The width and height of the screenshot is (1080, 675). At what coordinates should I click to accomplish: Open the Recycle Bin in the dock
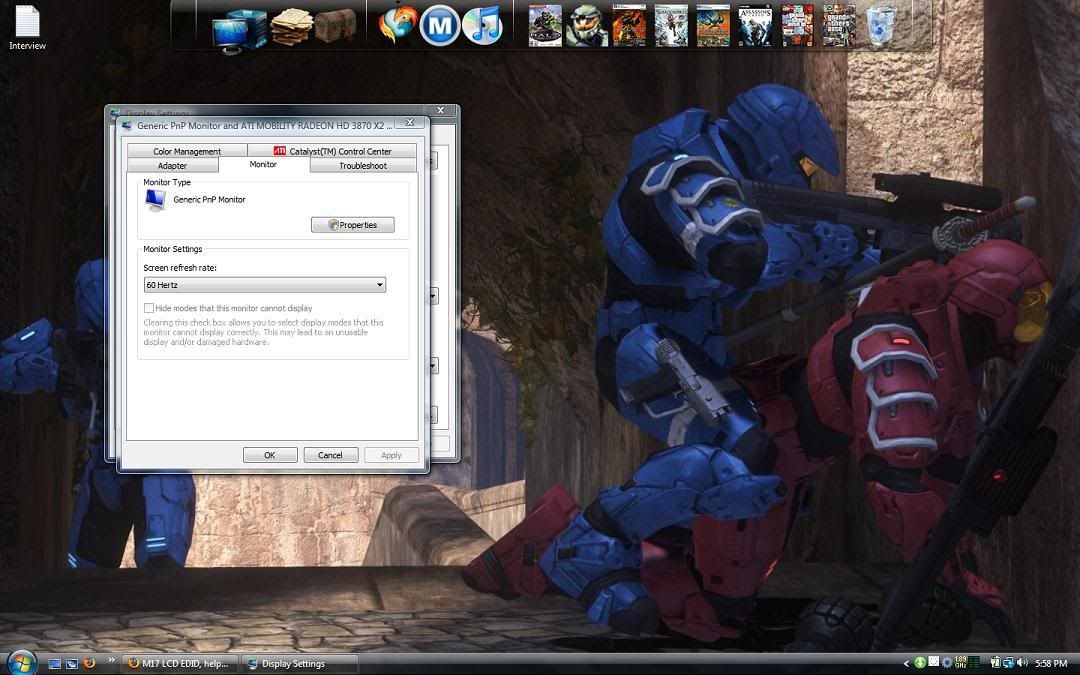(881, 26)
